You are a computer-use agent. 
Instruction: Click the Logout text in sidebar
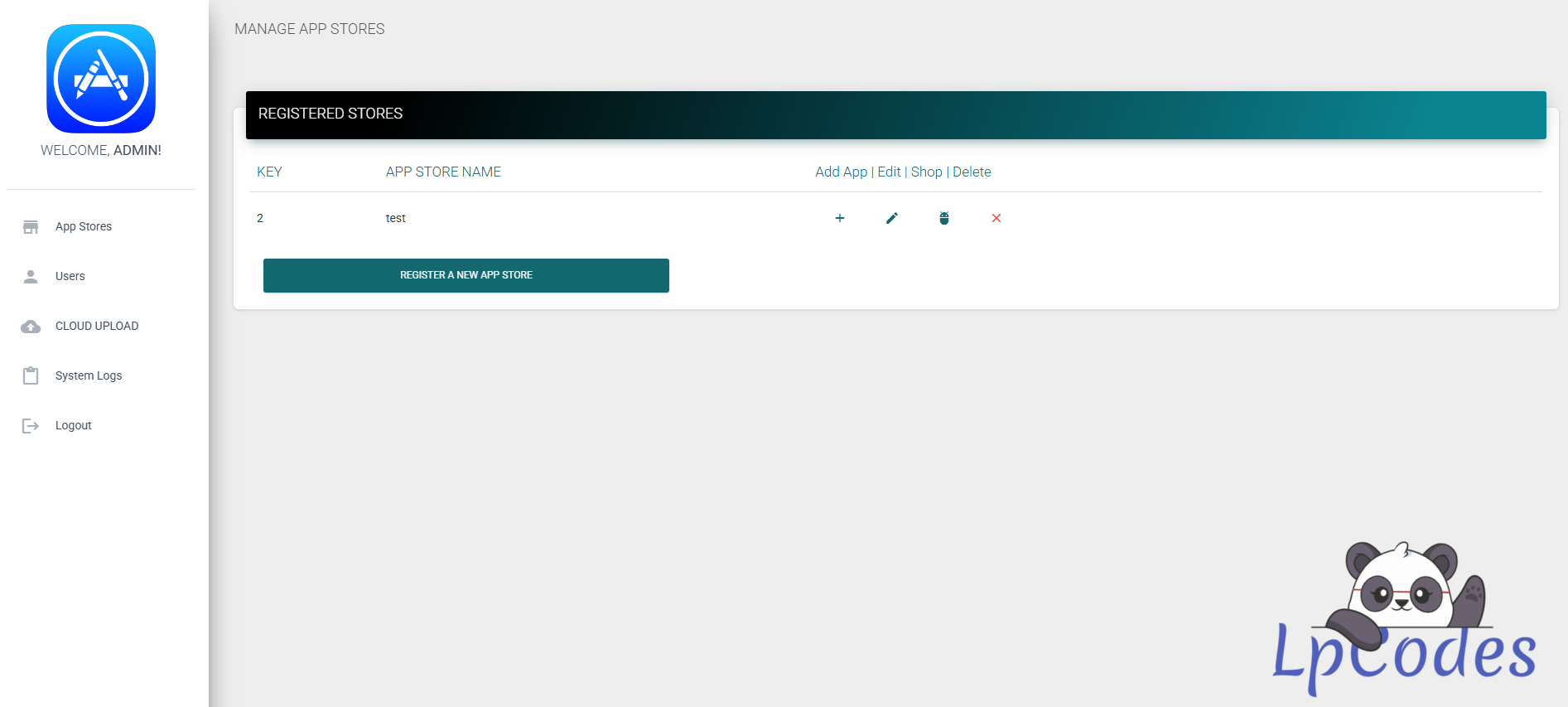pos(74,426)
